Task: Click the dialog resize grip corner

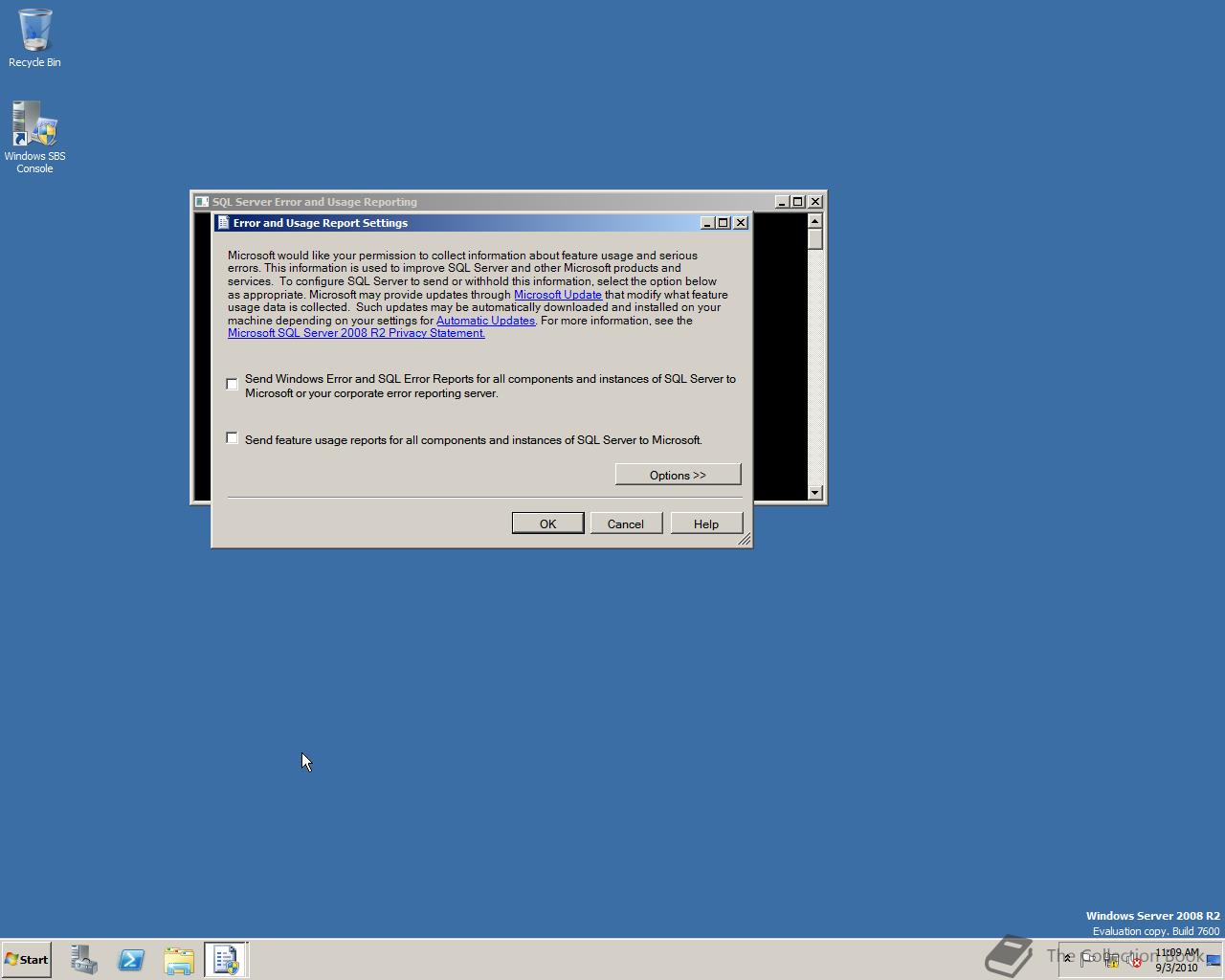Action: point(744,540)
